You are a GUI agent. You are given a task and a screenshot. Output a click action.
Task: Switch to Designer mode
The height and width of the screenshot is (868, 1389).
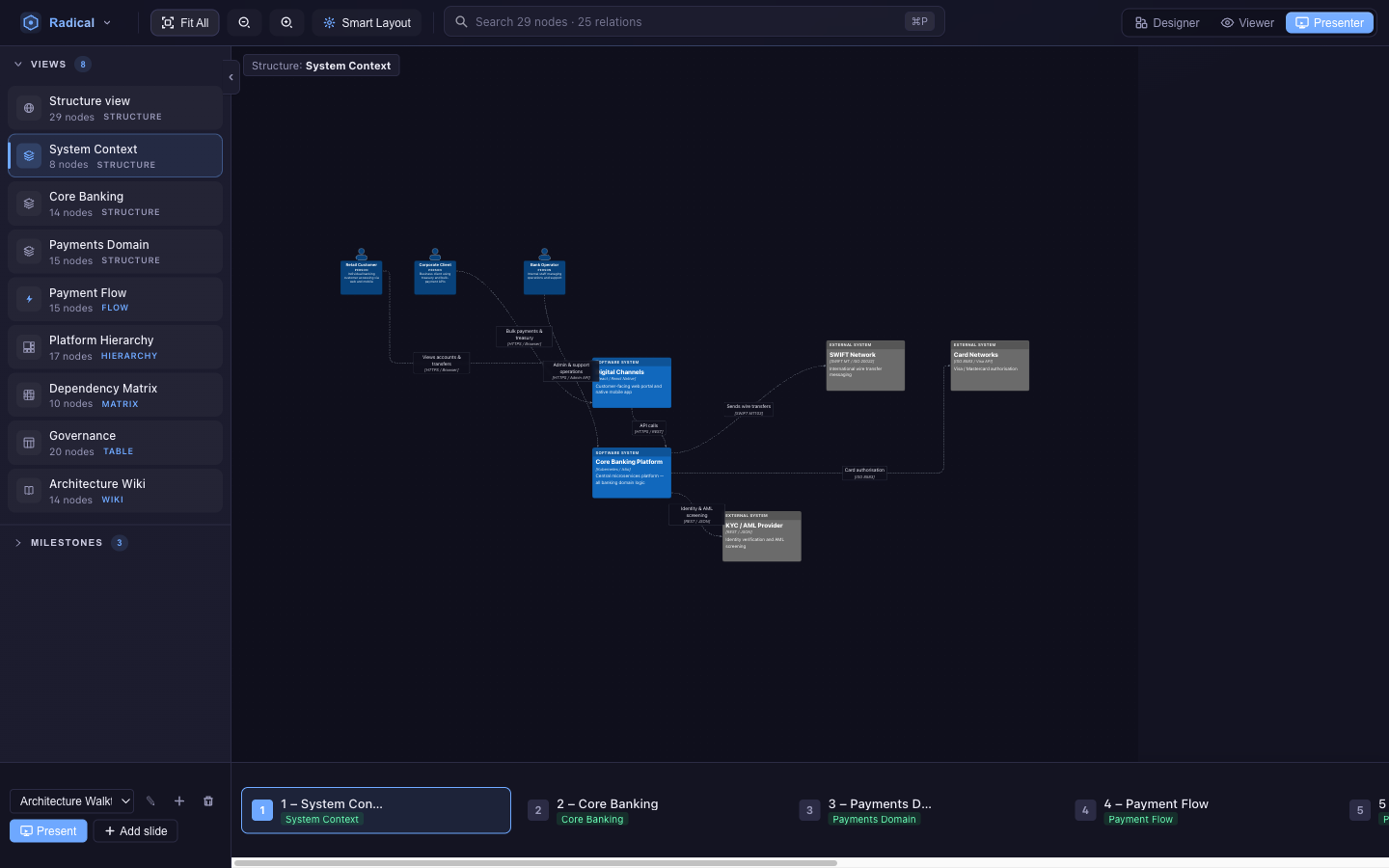[1167, 22]
